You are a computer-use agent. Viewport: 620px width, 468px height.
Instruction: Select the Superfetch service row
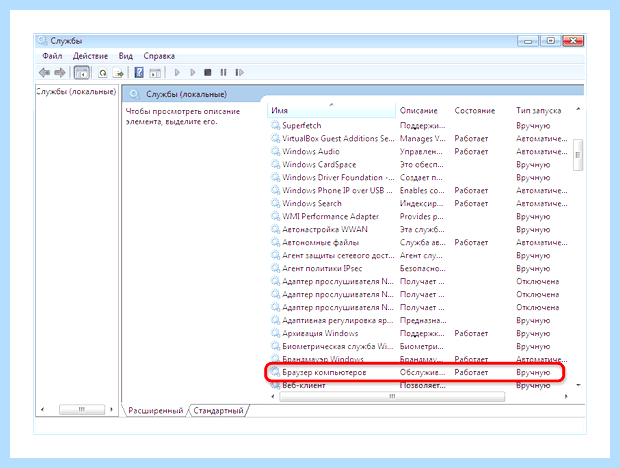point(419,126)
